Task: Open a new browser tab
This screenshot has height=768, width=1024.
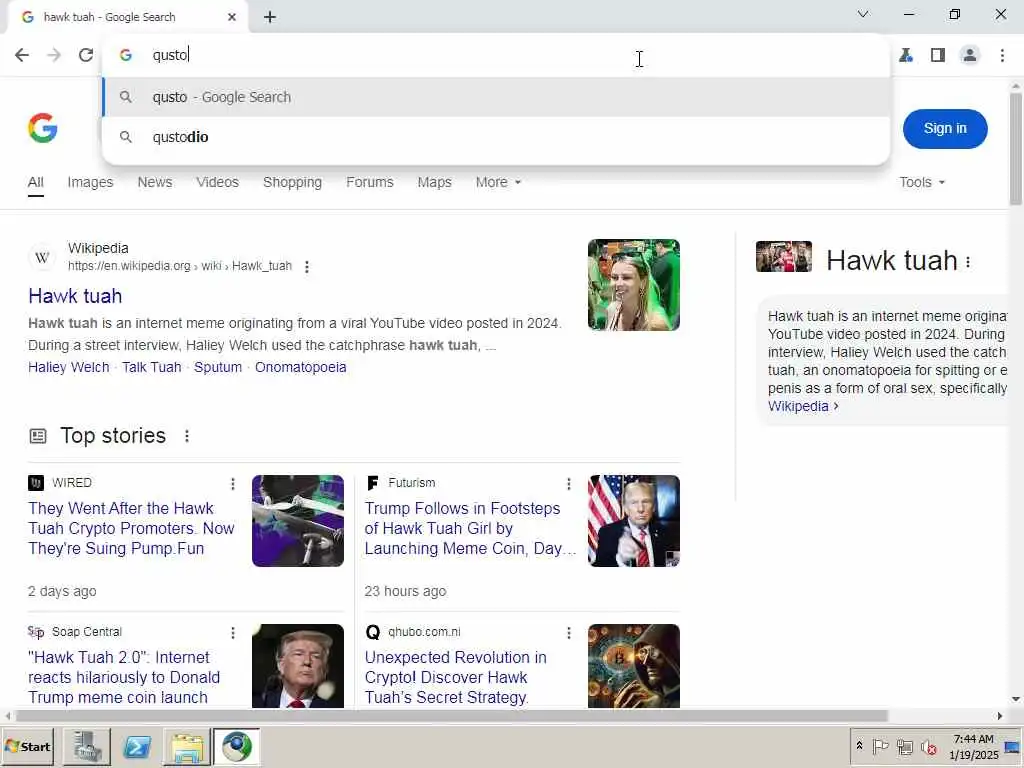Action: click(270, 18)
